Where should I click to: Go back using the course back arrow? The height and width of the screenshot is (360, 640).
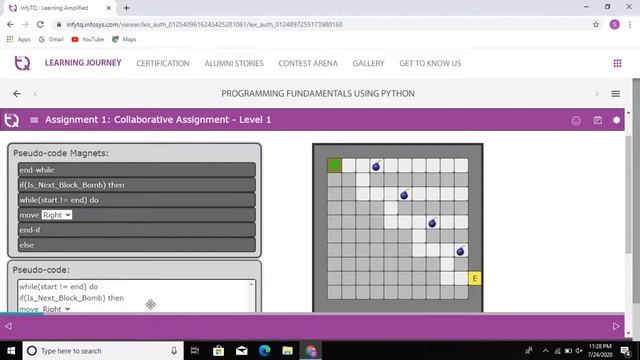(x=17, y=93)
